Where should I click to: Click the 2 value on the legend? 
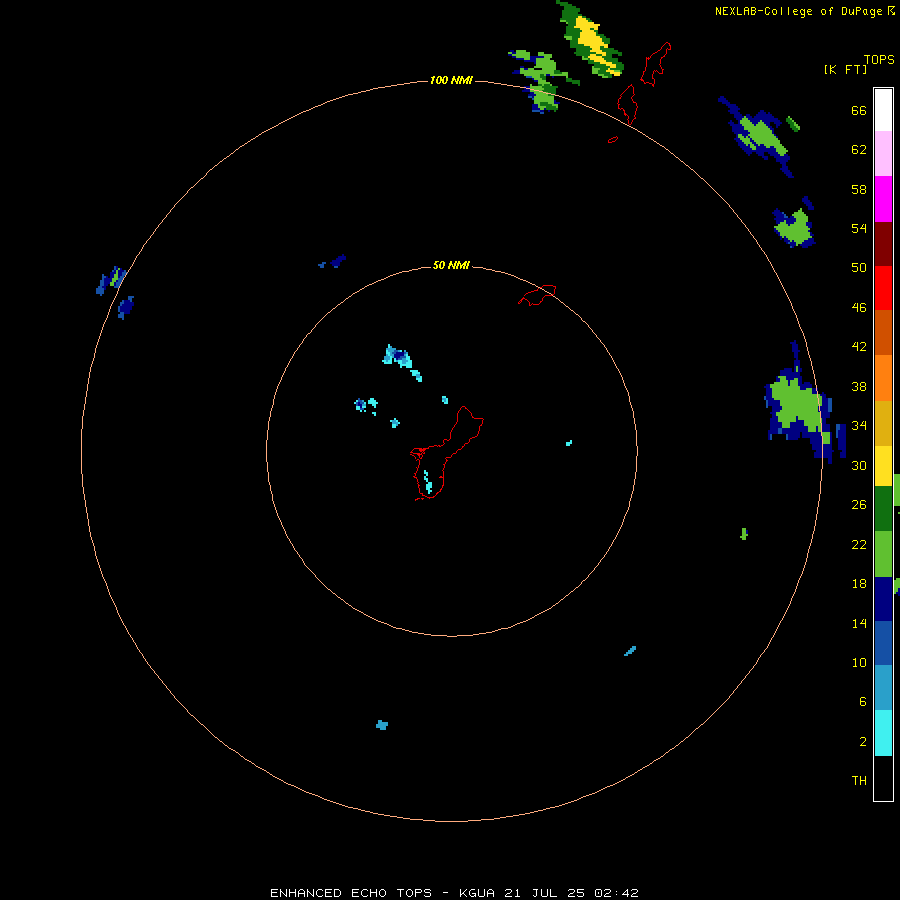(x=862, y=742)
